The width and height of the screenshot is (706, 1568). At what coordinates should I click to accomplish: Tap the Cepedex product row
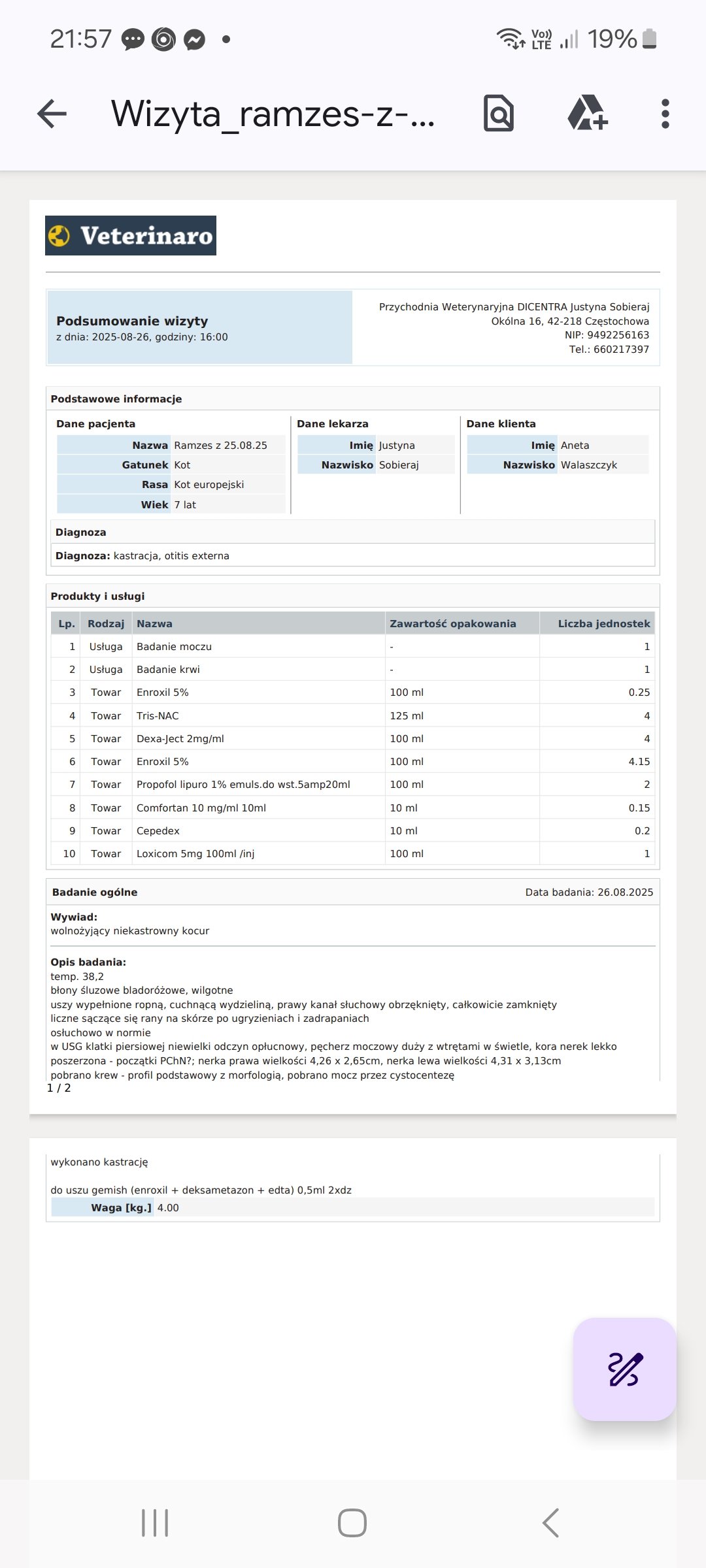[x=353, y=831]
